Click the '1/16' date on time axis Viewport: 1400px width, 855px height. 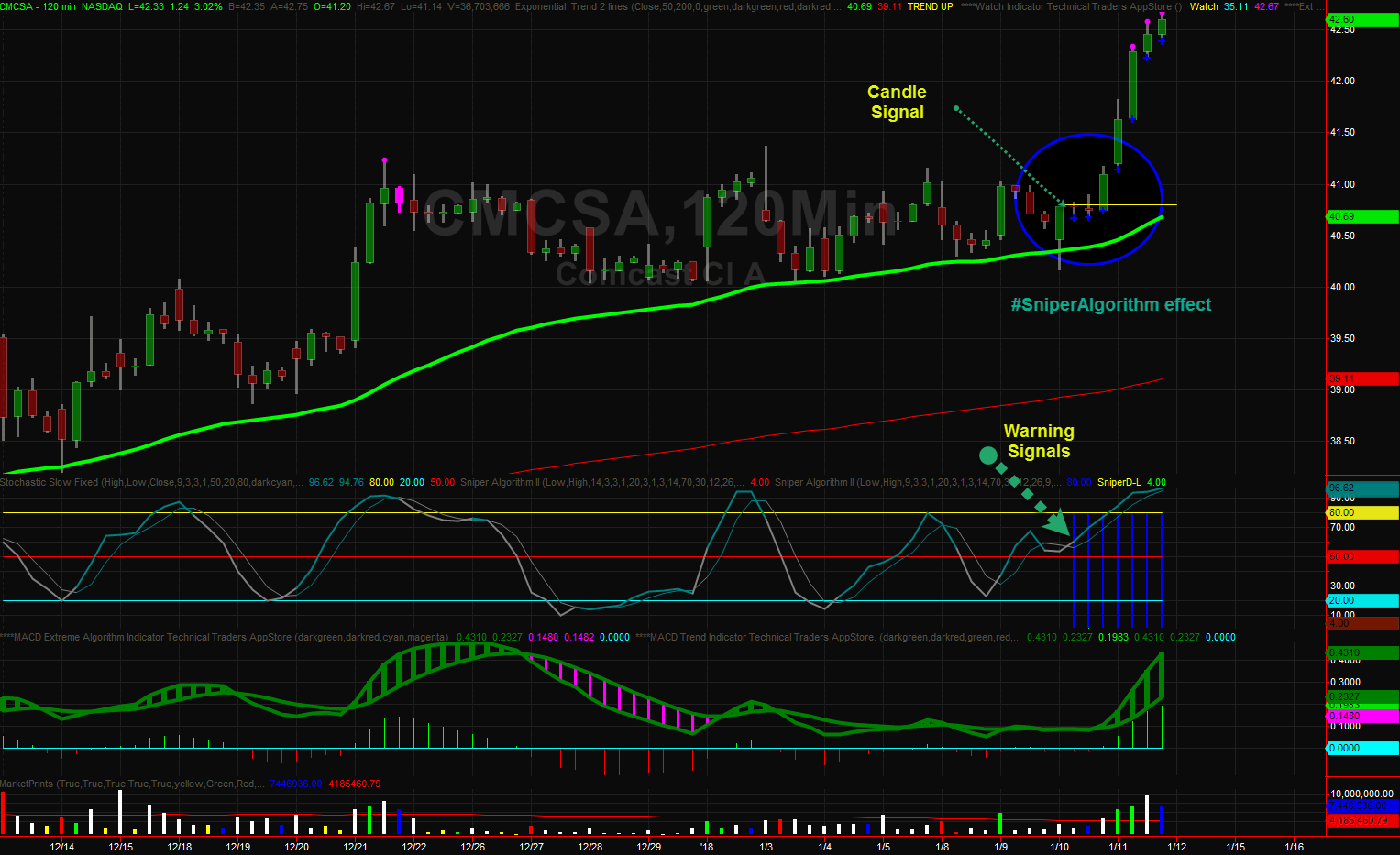[1295, 847]
